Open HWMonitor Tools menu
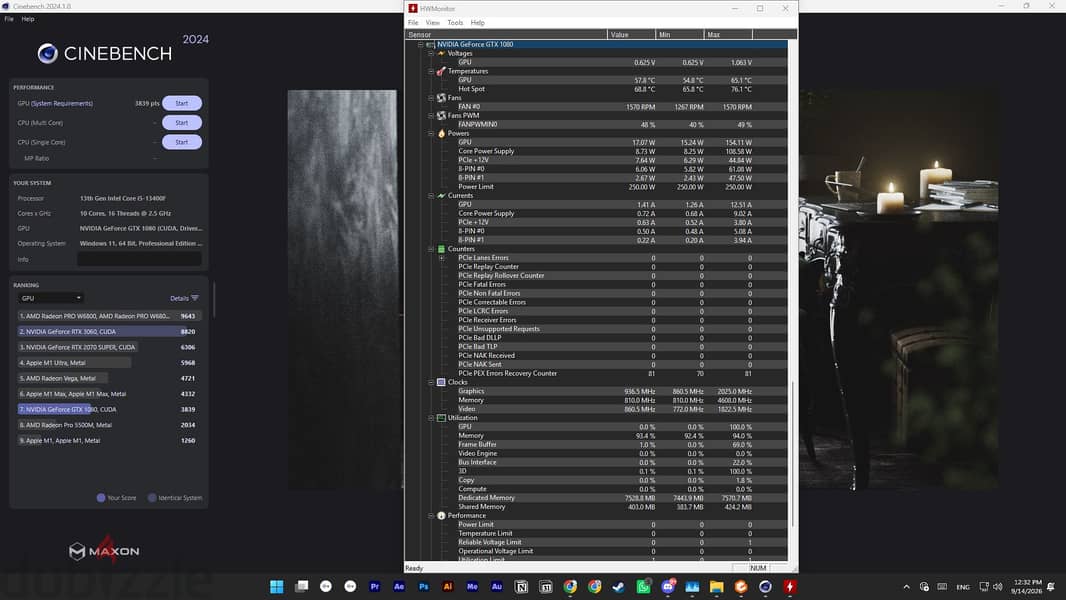The width and height of the screenshot is (1066, 600). 455,22
